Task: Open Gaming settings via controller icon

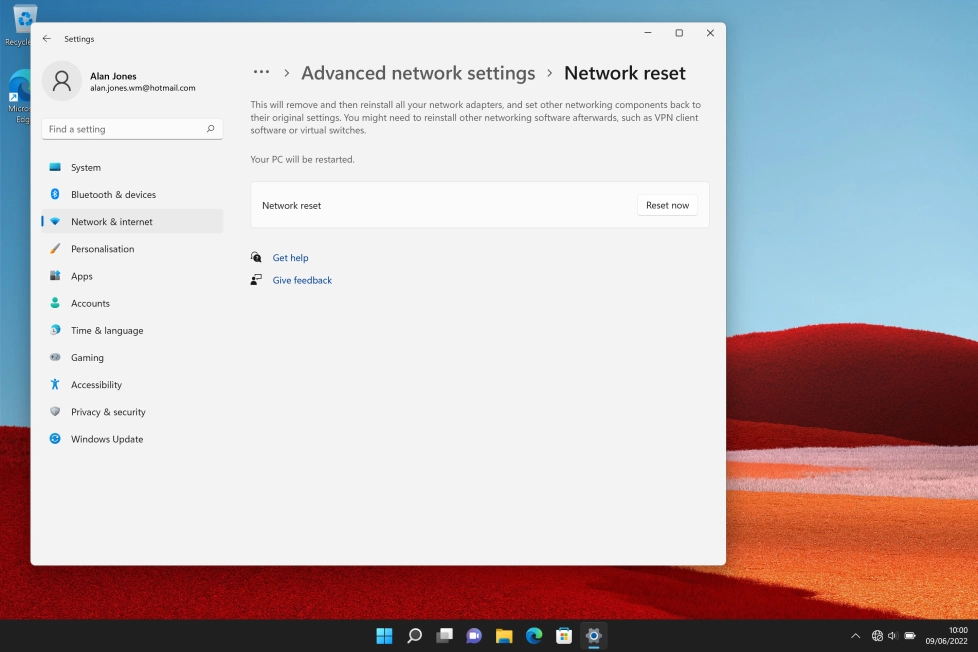Action: [x=55, y=357]
